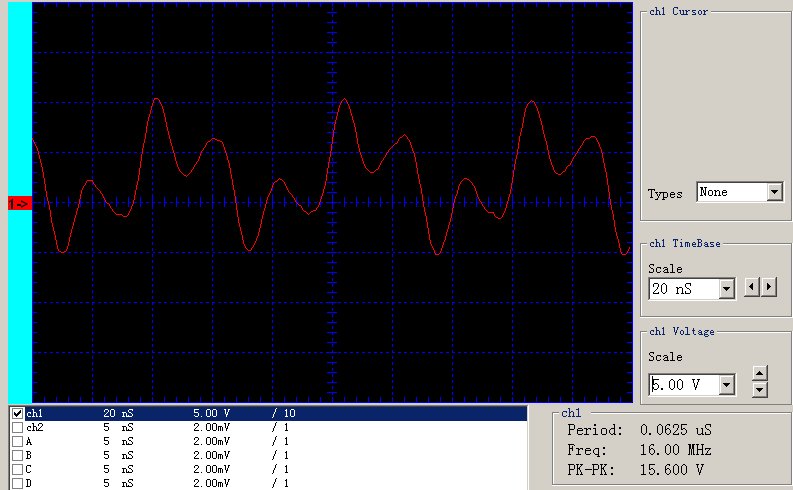Click the red channel 1 ground marker

20,203
